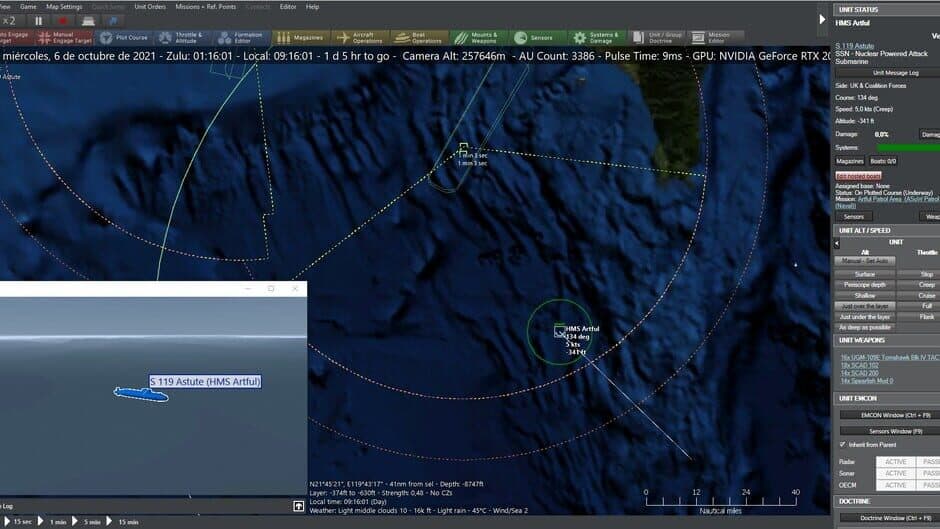Toggle Inherit from Parent checkbox
Viewport: 940px width, 529px height.
842,444
